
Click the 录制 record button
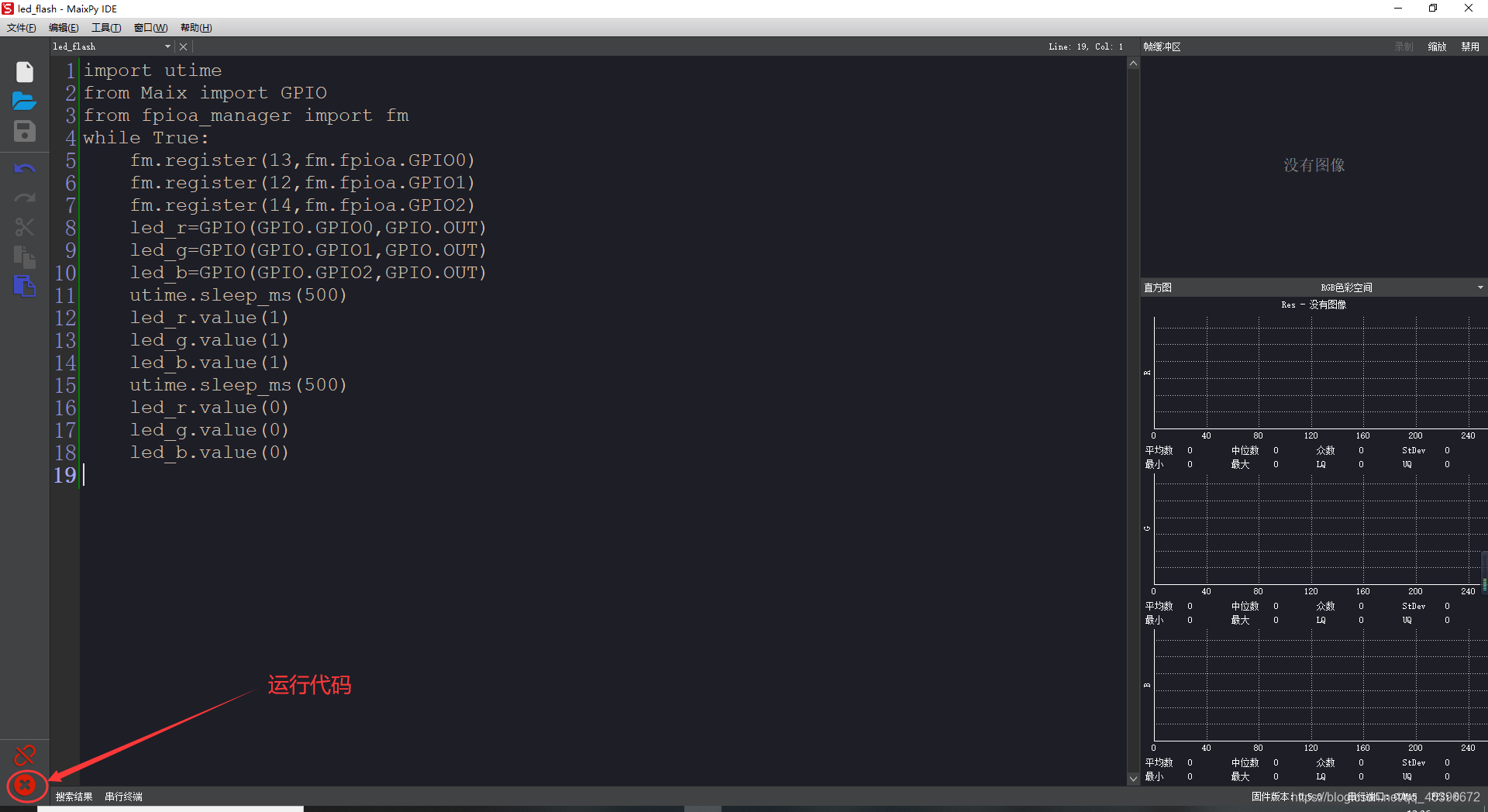[x=1404, y=47]
